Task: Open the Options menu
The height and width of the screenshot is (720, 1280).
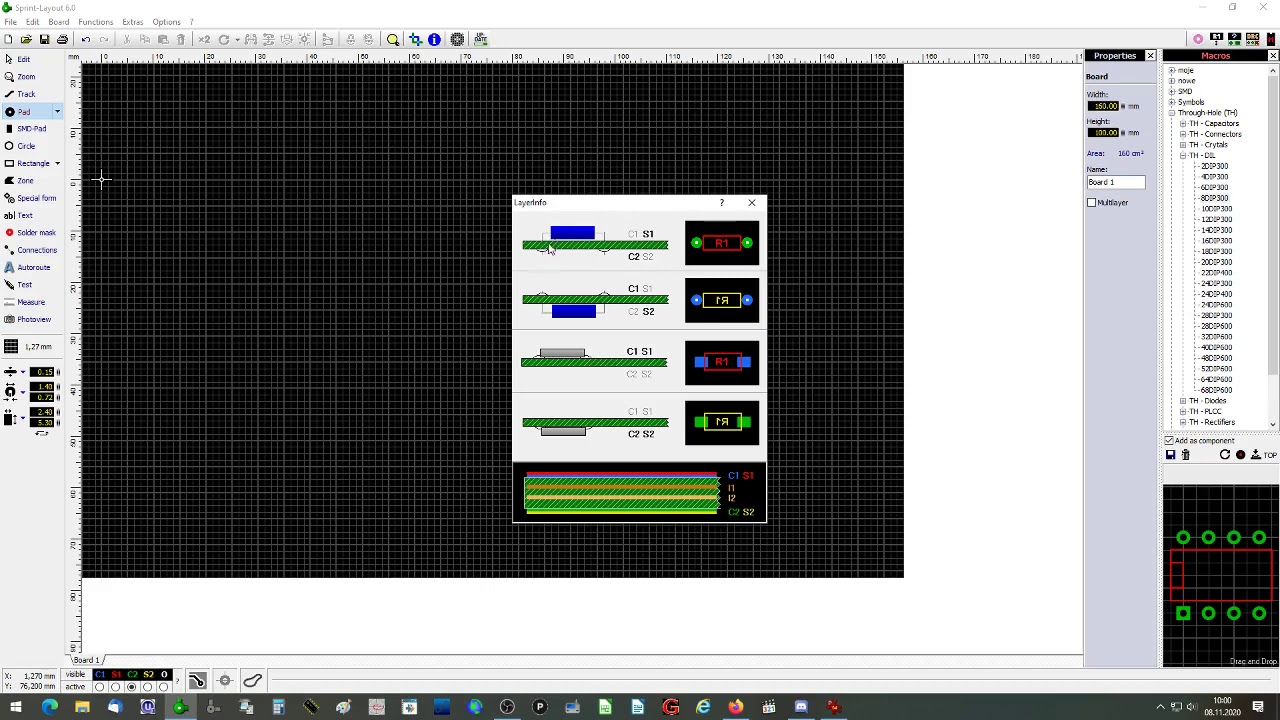Action: 166,22
